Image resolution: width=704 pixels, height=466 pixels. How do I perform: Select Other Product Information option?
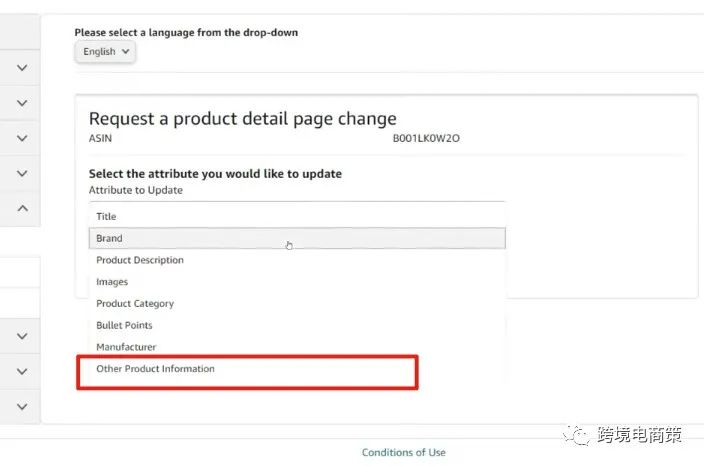coord(155,369)
